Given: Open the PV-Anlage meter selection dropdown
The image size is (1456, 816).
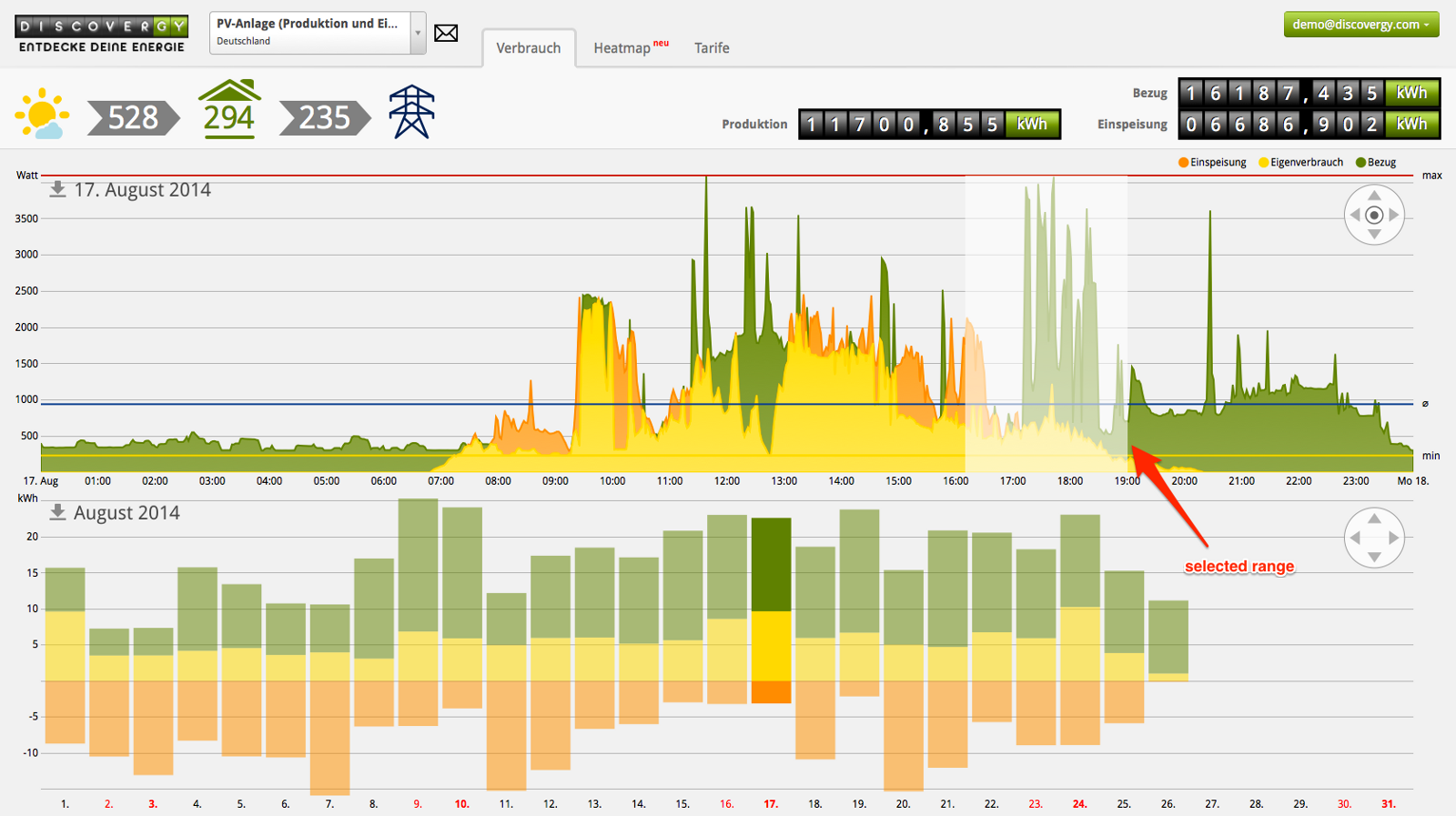Looking at the screenshot, I should click(418, 33).
